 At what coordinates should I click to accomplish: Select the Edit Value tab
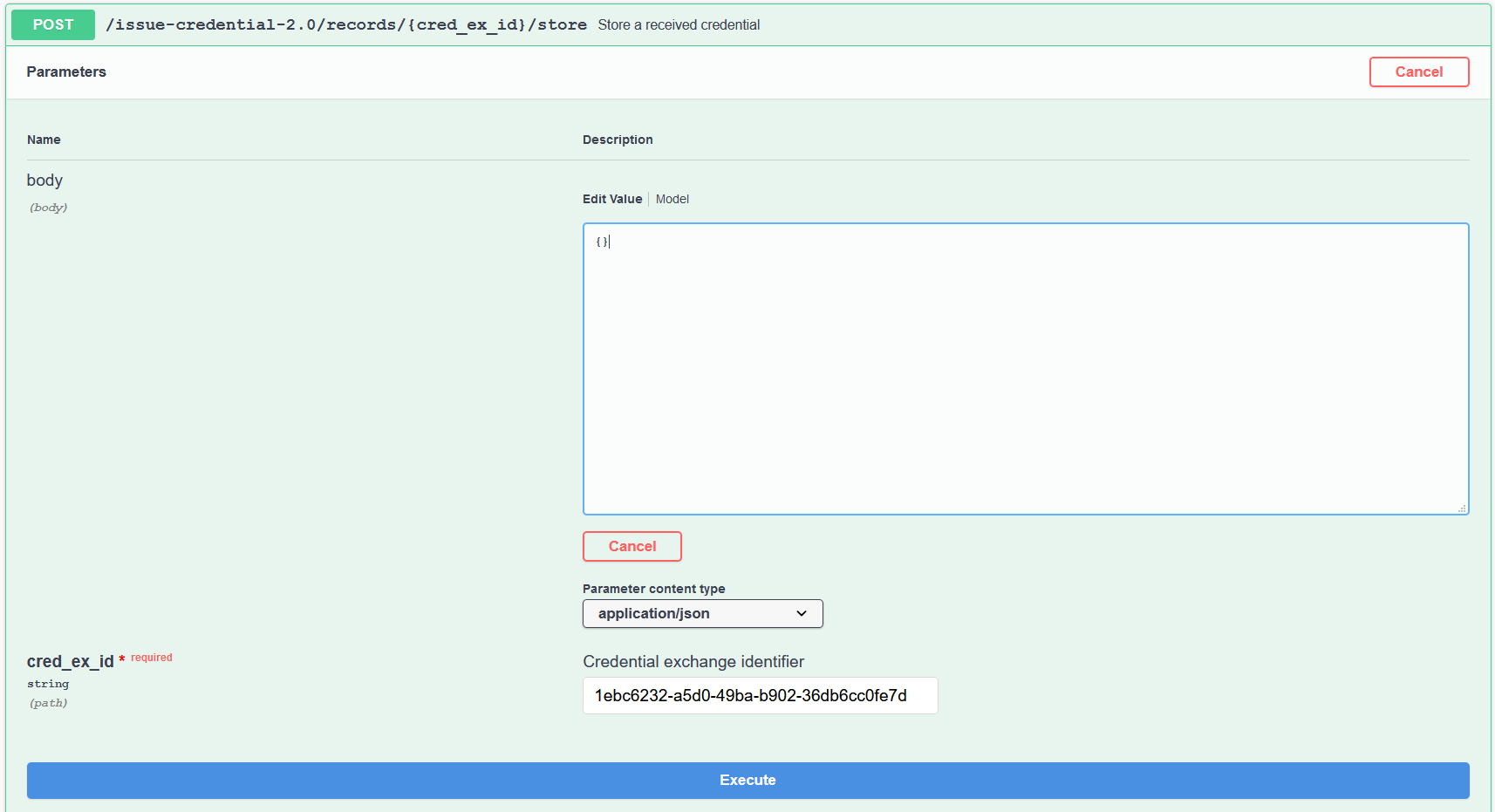611,199
